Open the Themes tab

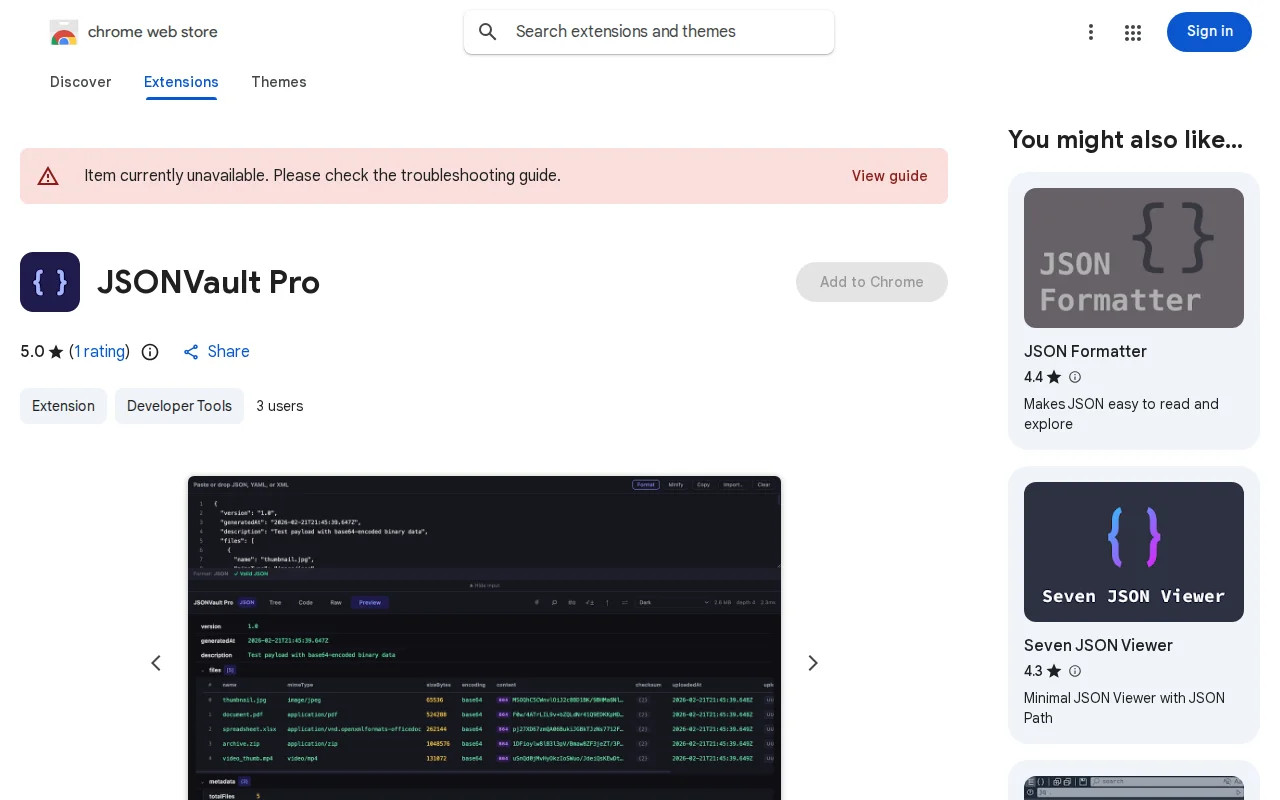coord(279,82)
